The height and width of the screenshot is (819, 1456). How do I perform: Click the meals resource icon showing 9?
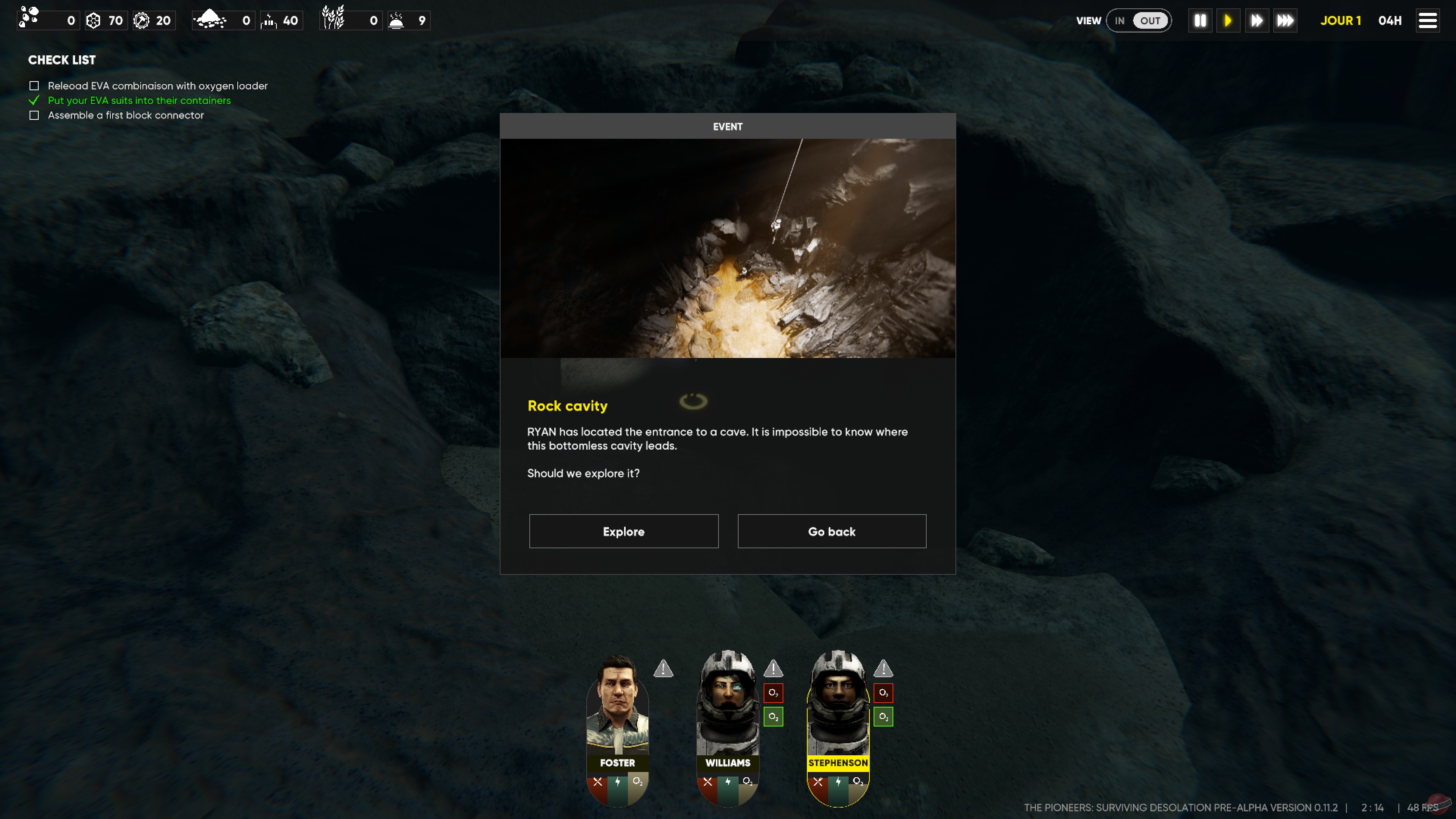[397, 20]
